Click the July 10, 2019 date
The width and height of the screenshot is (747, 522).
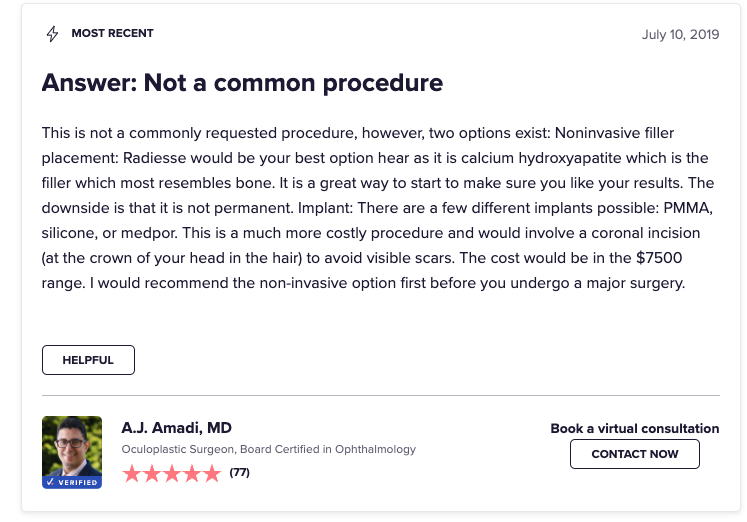coord(680,35)
